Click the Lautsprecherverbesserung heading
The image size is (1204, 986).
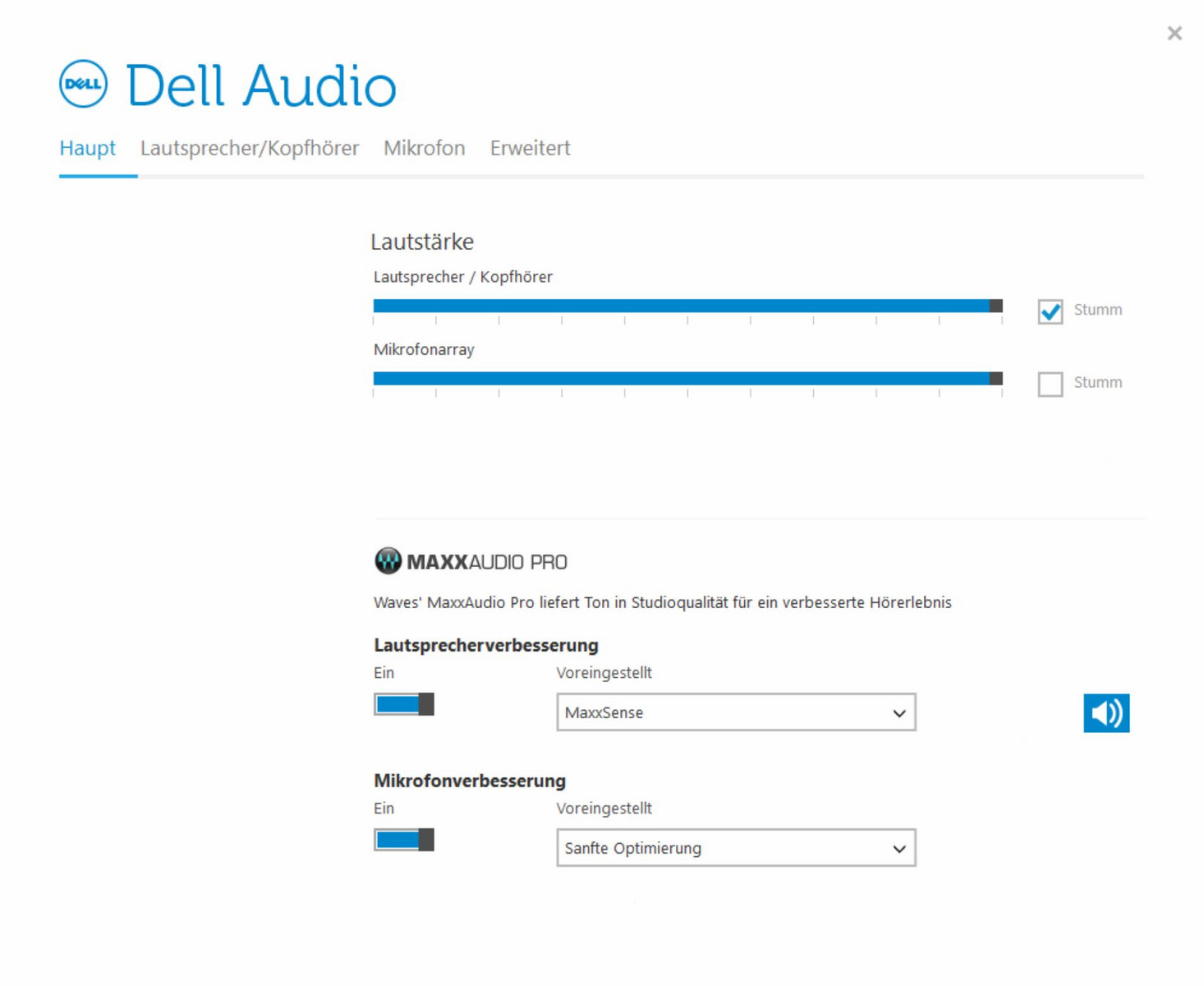(486, 645)
